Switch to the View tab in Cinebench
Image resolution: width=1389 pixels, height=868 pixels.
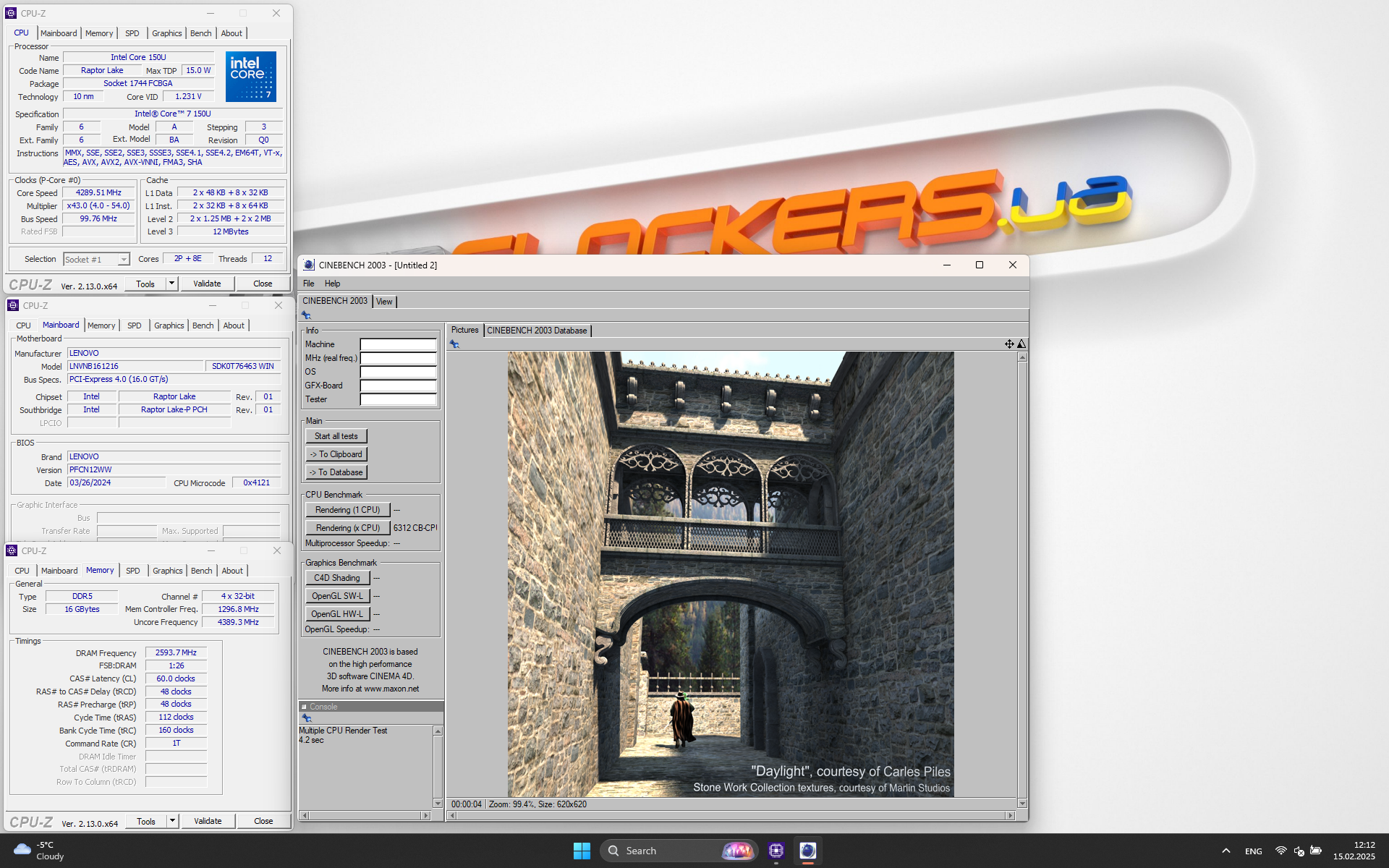point(384,302)
